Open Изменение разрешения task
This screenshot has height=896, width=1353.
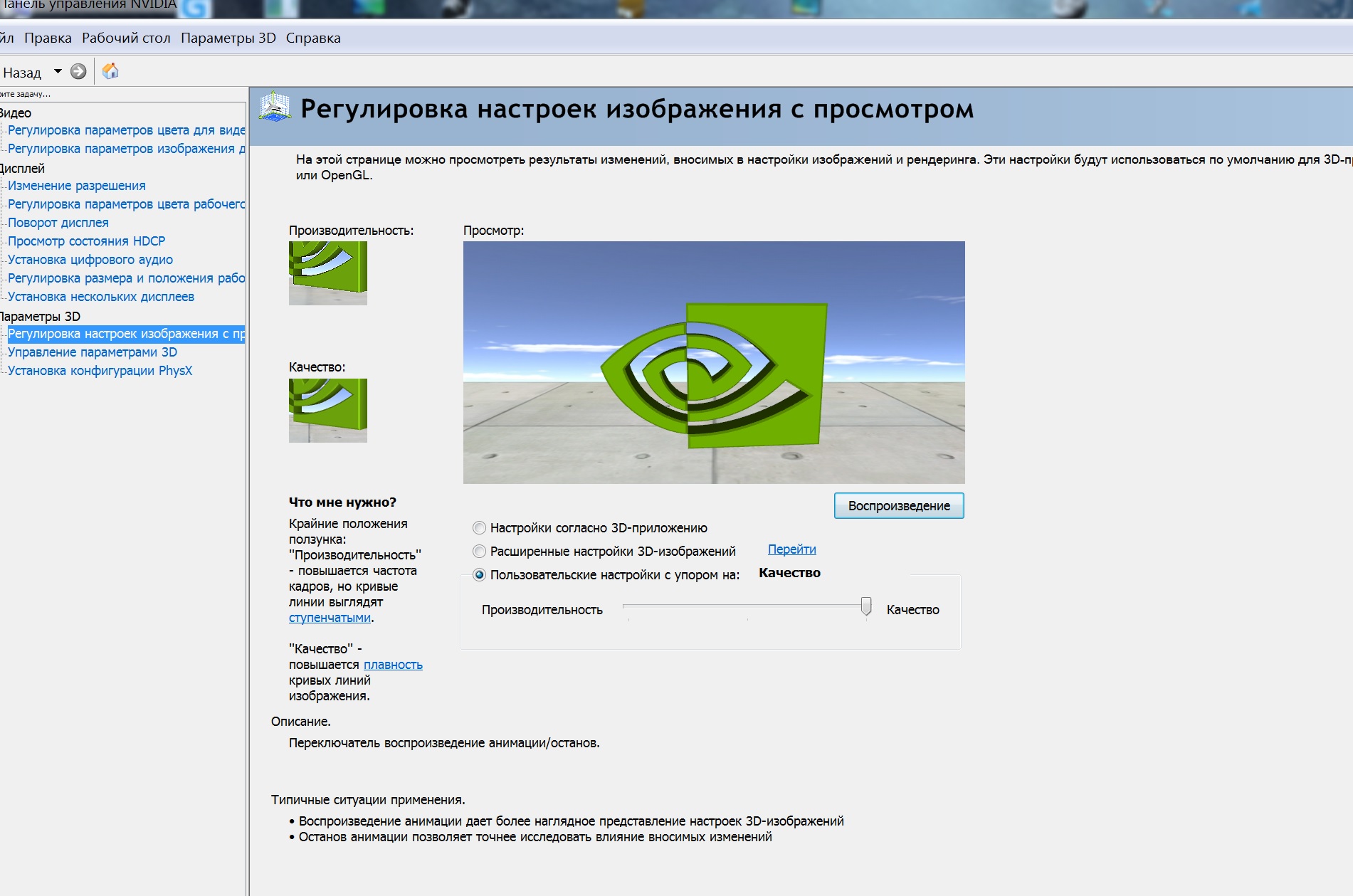click(x=77, y=186)
